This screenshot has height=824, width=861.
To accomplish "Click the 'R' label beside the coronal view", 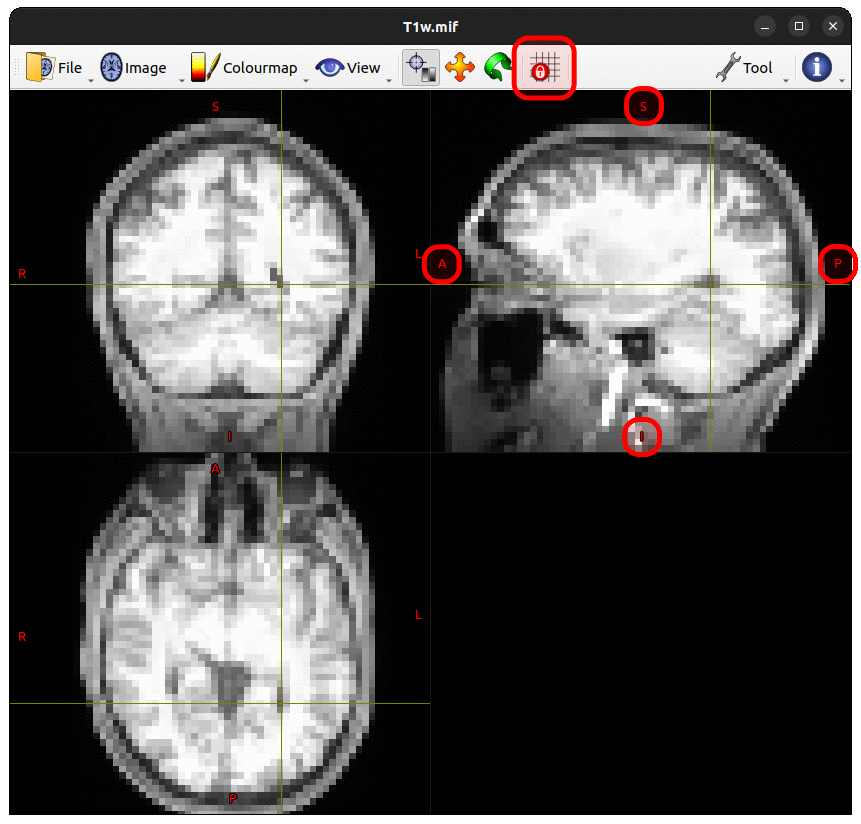I will tap(22, 273).
